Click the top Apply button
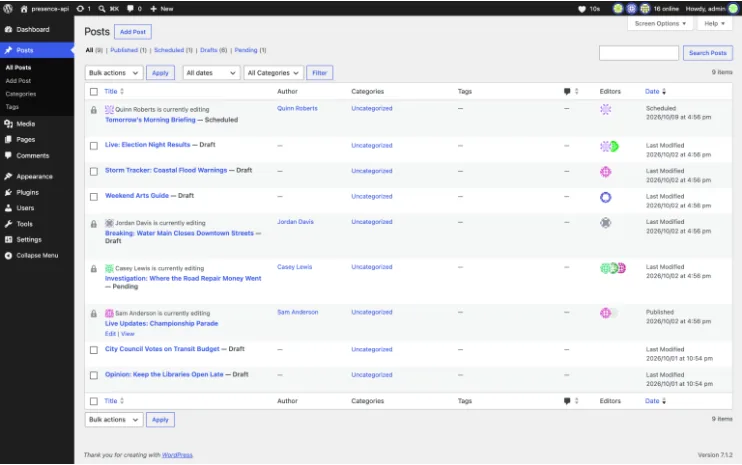Viewport: 742px width, 465px height. (160, 73)
